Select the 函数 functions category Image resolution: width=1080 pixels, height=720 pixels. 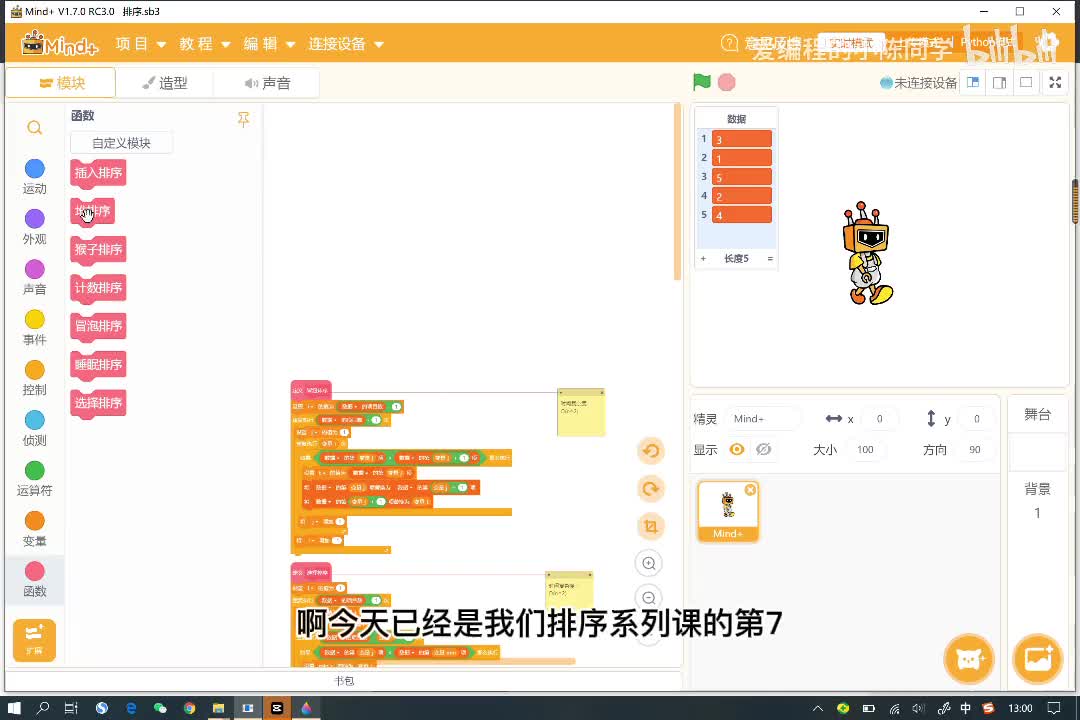point(34,579)
